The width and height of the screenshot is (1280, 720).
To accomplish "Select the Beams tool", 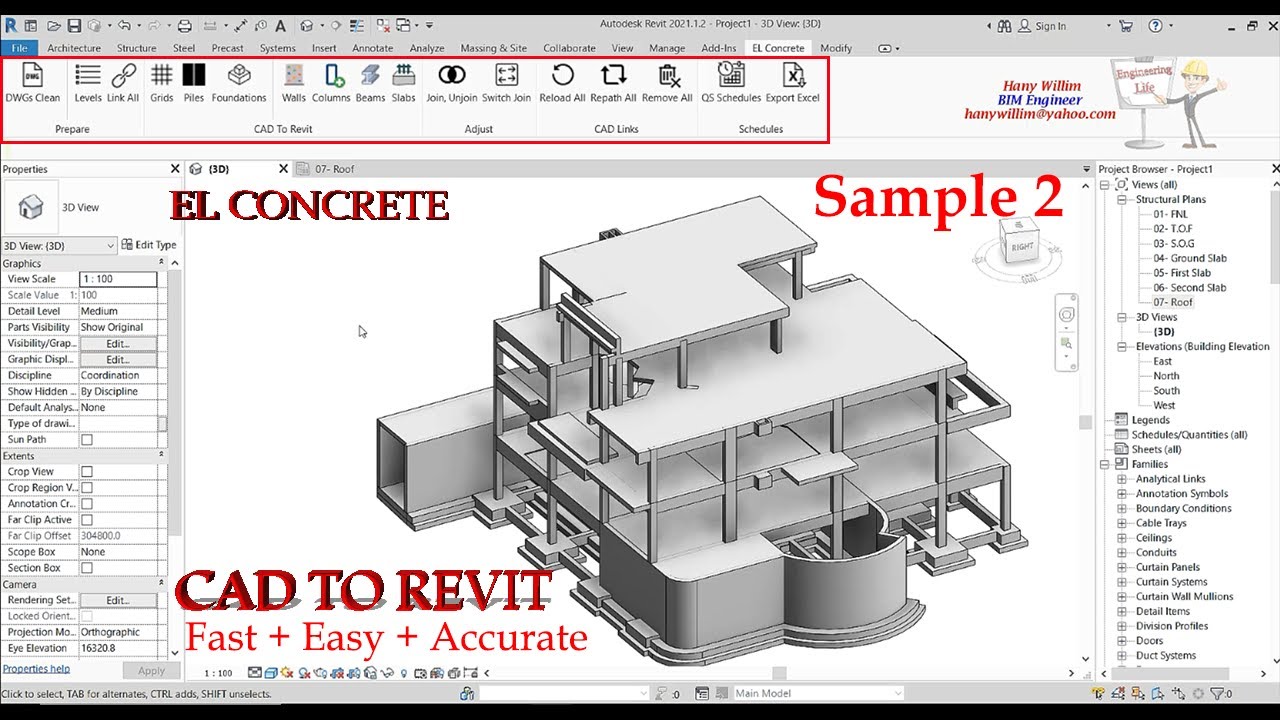I will point(370,83).
